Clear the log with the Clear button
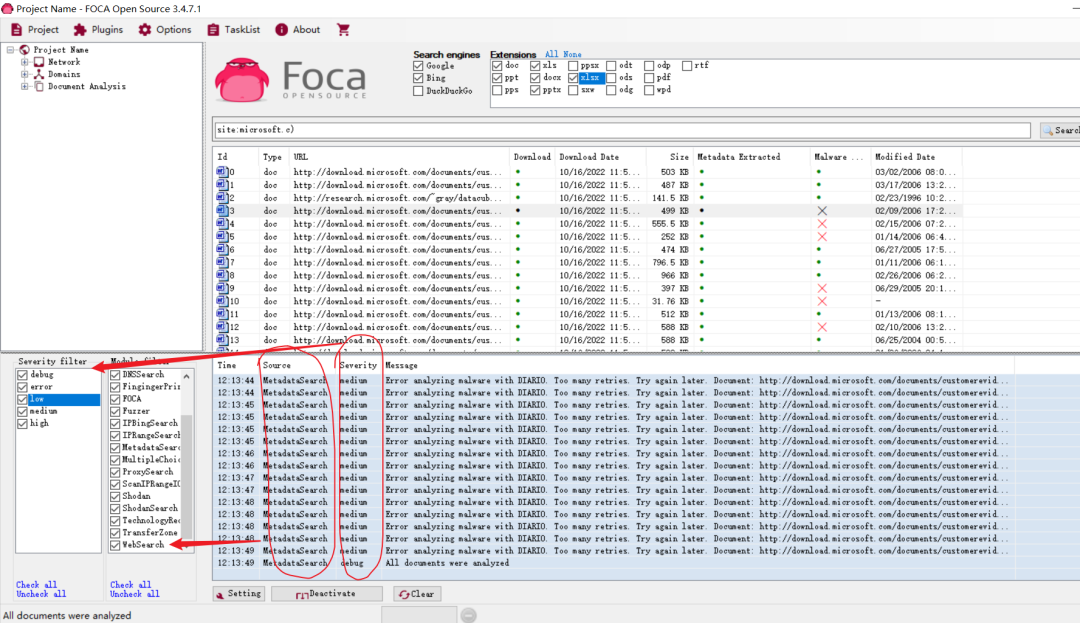1080x623 pixels. tap(417, 593)
